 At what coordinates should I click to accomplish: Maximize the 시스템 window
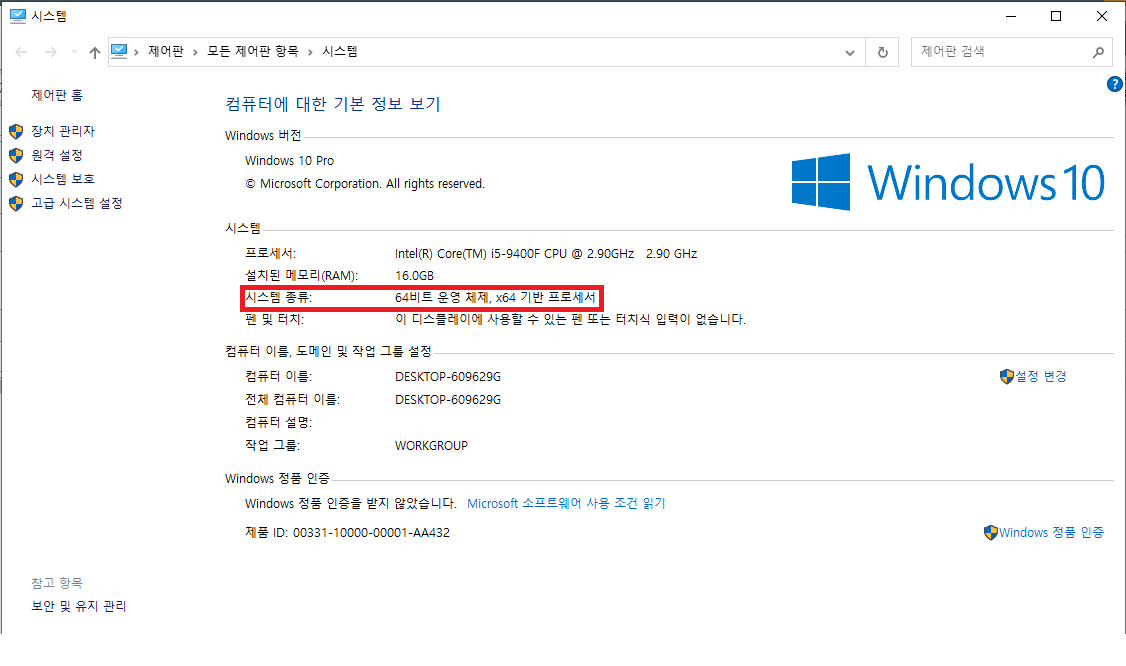click(1056, 16)
